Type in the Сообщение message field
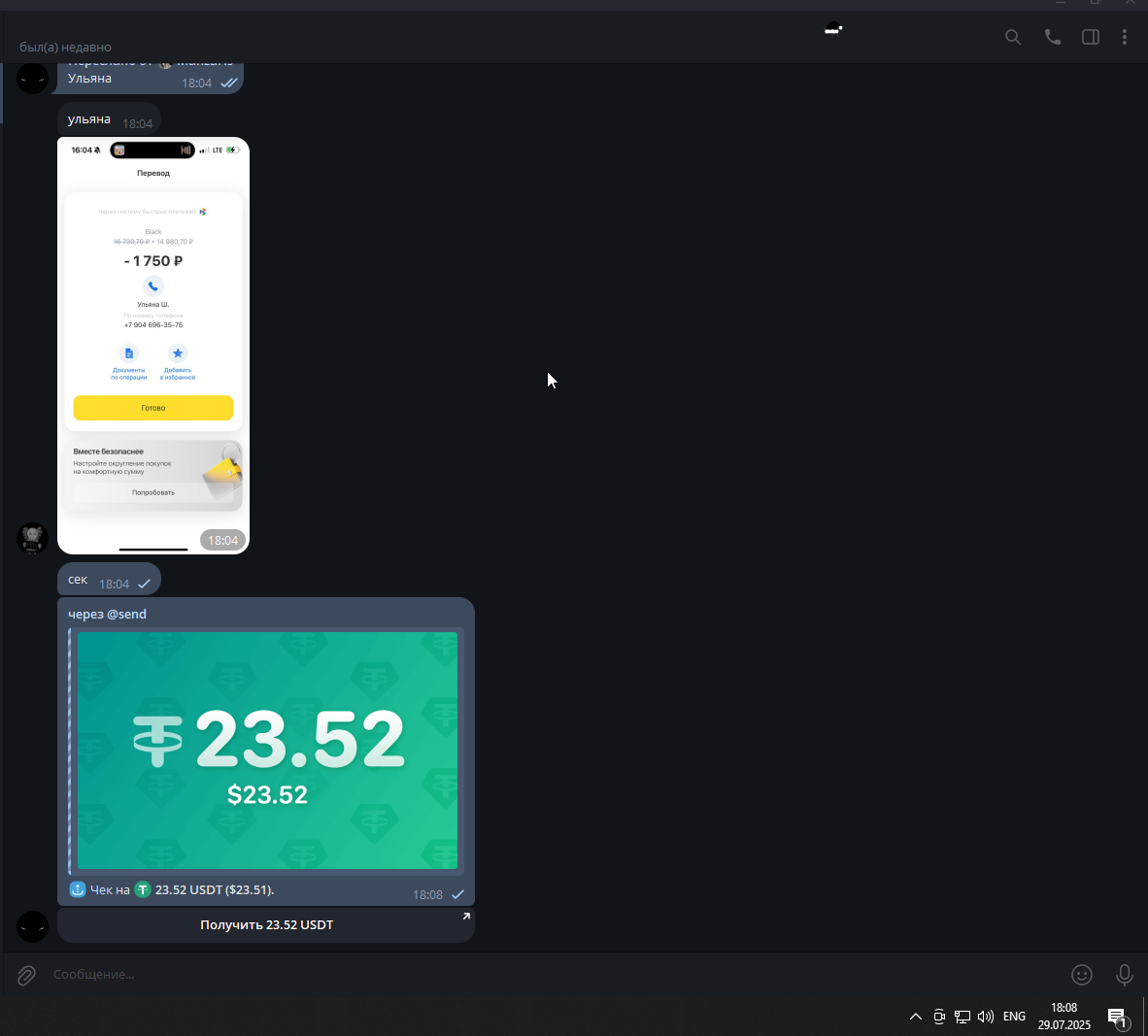Image resolution: width=1148 pixels, height=1036 pixels. coord(557,975)
